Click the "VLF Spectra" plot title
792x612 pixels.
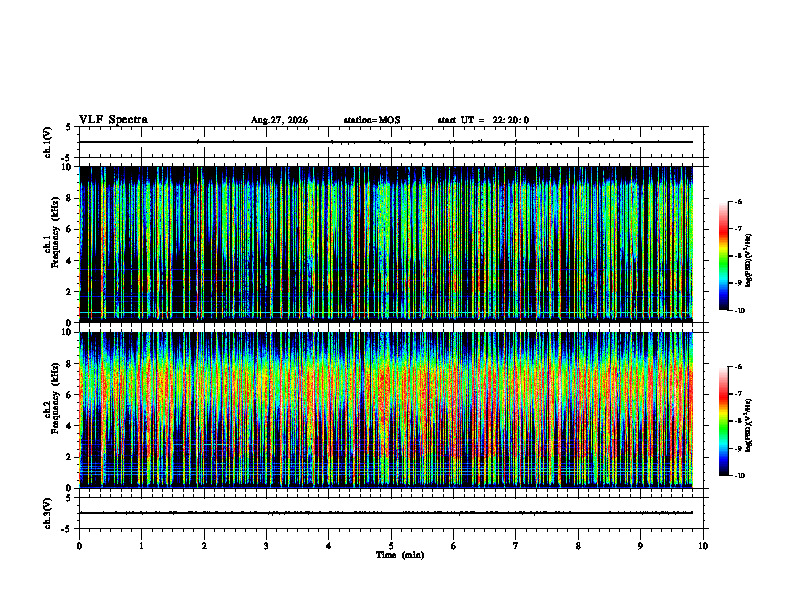pyautogui.click(x=113, y=120)
